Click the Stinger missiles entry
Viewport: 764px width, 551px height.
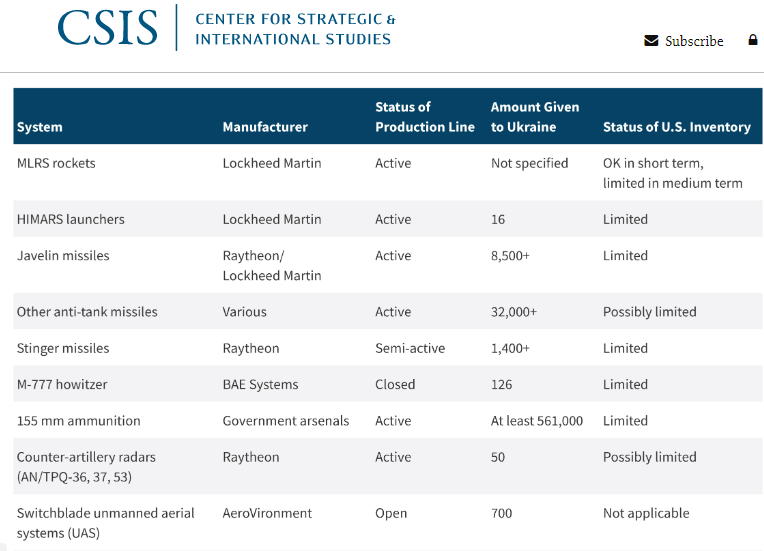pos(63,348)
